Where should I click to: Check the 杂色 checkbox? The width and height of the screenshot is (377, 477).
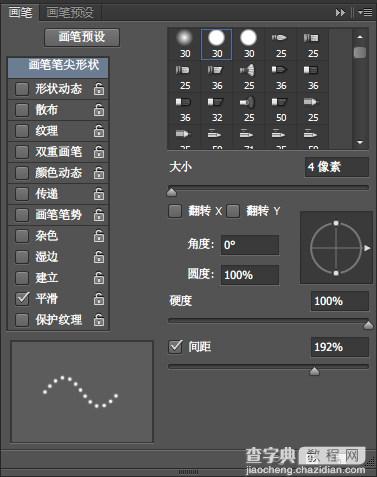pyautogui.click(x=22, y=236)
